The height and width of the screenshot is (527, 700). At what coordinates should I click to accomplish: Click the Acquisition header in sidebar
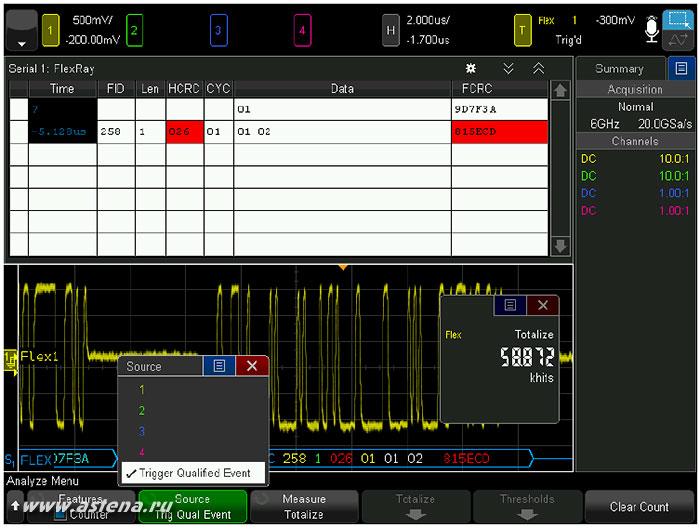[635, 89]
